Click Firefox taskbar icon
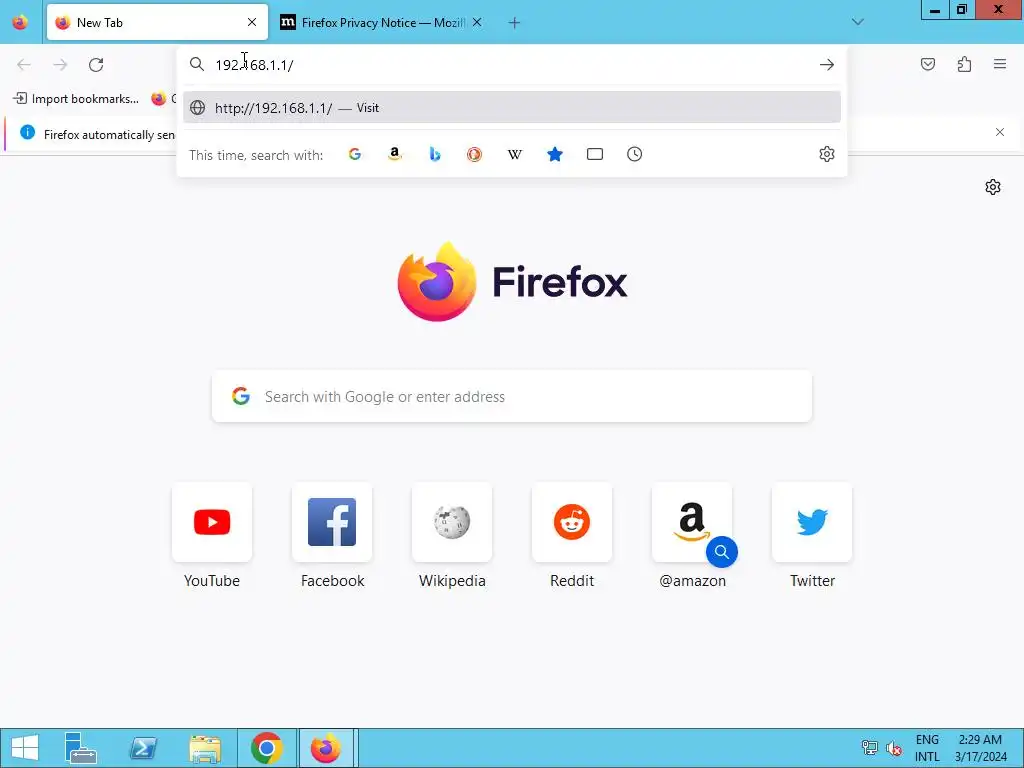The width and height of the screenshot is (1024, 768). click(326, 748)
